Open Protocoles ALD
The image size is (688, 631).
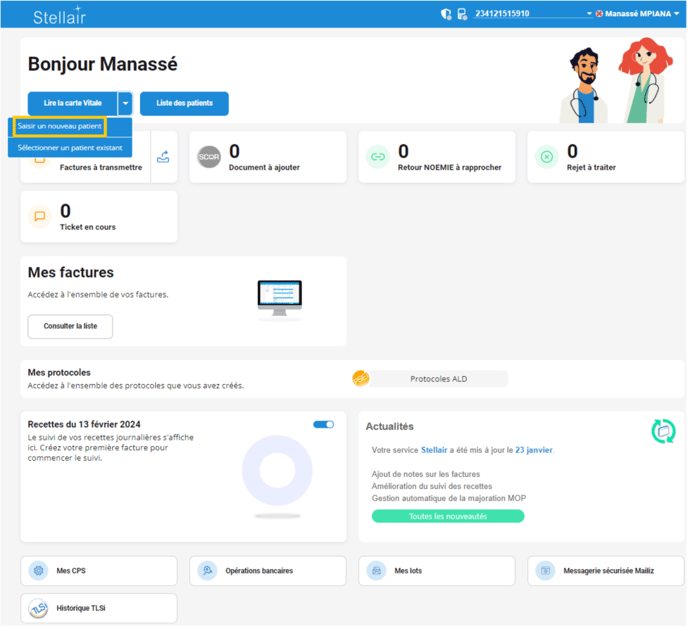(438, 379)
